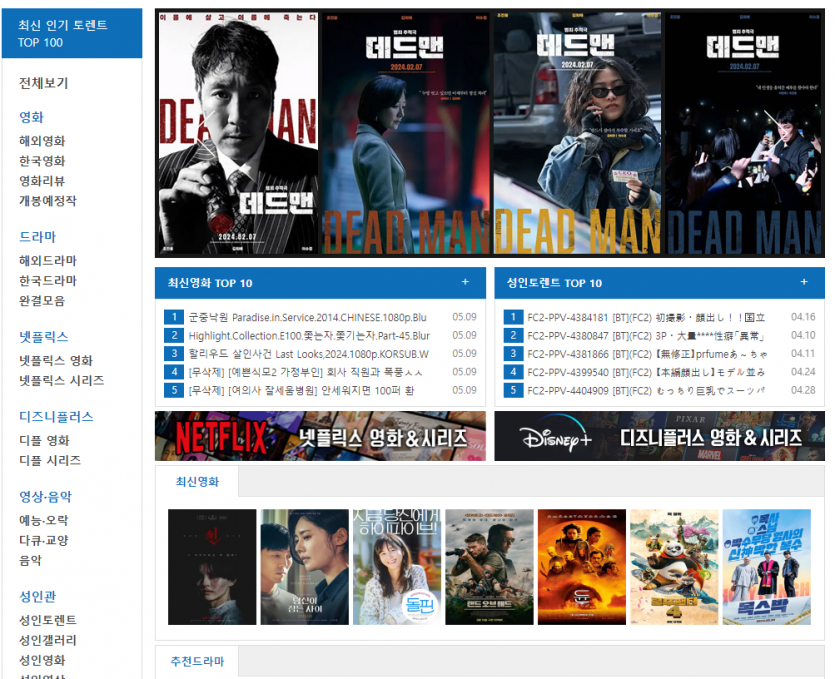Viewport: 835px width, 679px height.
Task: Go to 해외영화 category
Action: click(42, 141)
